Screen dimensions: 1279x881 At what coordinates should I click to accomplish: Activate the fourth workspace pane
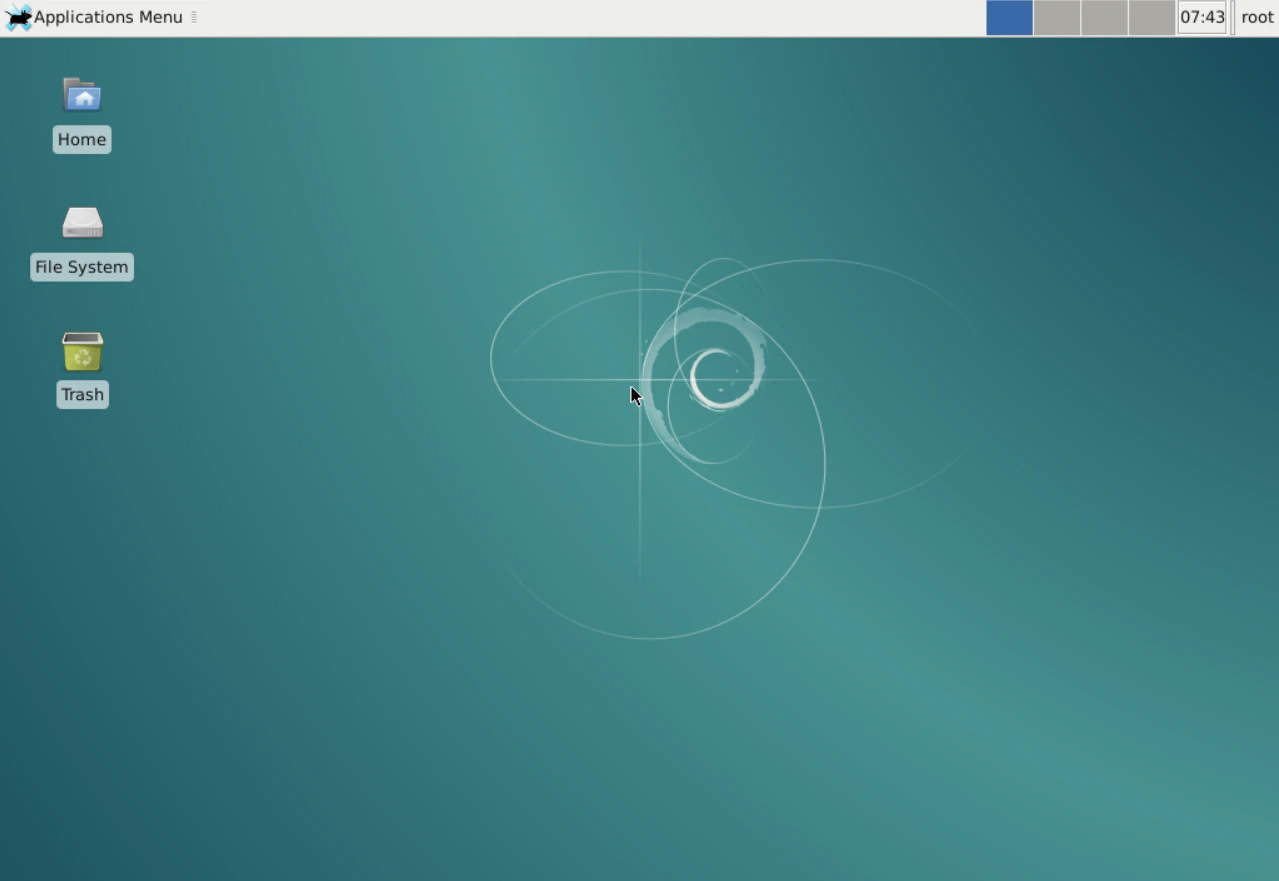click(1150, 17)
